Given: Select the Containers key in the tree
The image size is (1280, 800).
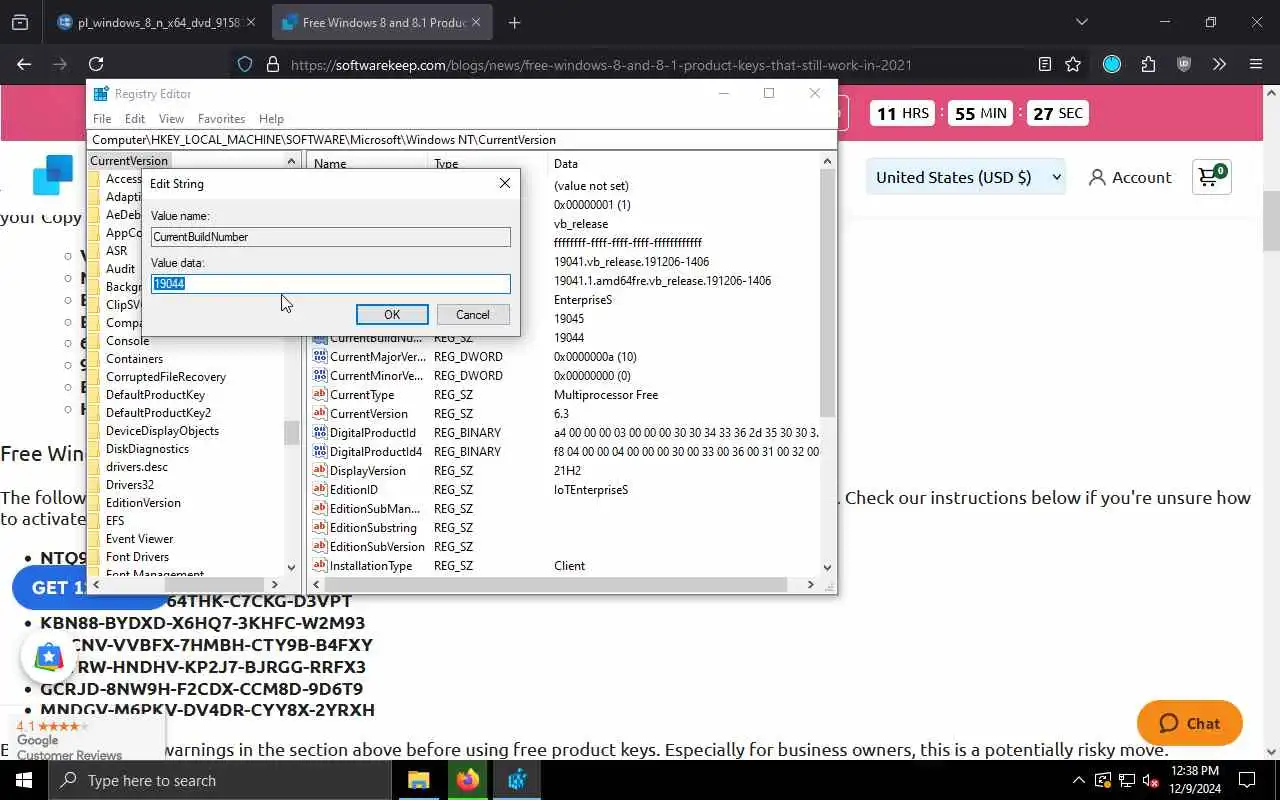Looking at the screenshot, I should click(x=134, y=359).
